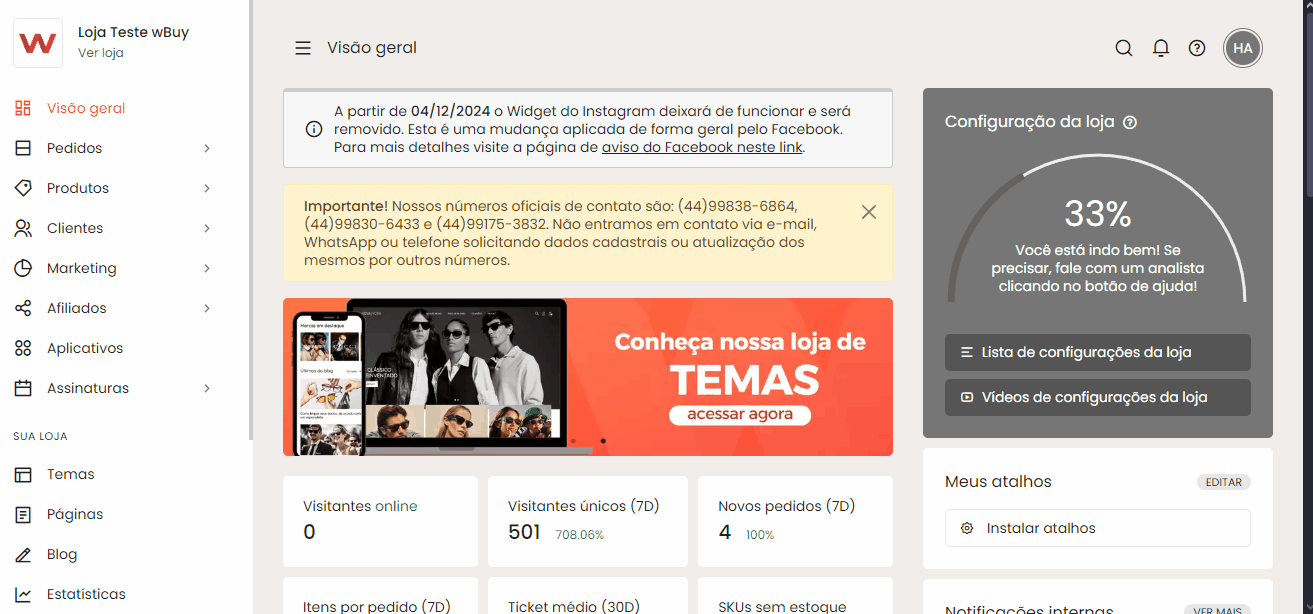Open the Estatísticas sidebar item
Screen dimensions: 1313x614
86,594
